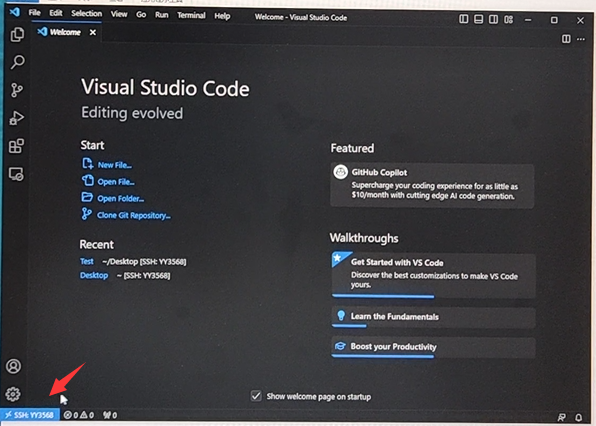Screen dimensions: 596x426
Task: Open the File menu
Action: [x=35, y=13]
